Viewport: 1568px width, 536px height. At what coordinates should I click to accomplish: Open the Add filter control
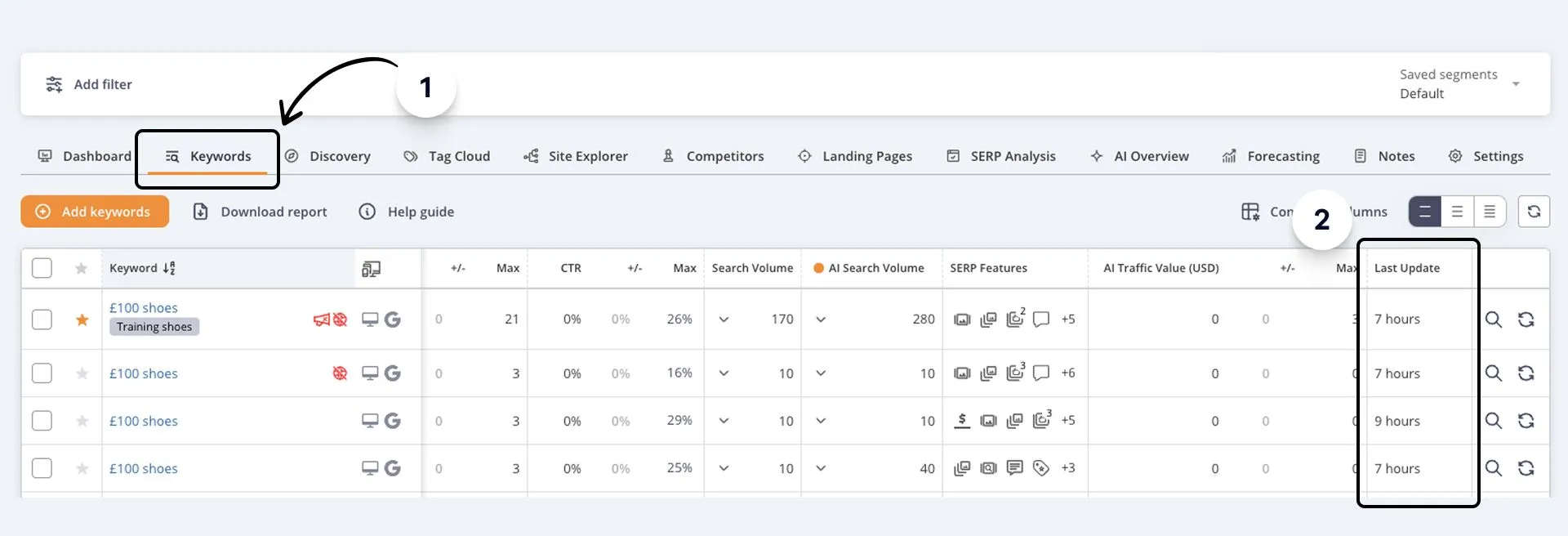pyautogui.click(x=89, y=84)
